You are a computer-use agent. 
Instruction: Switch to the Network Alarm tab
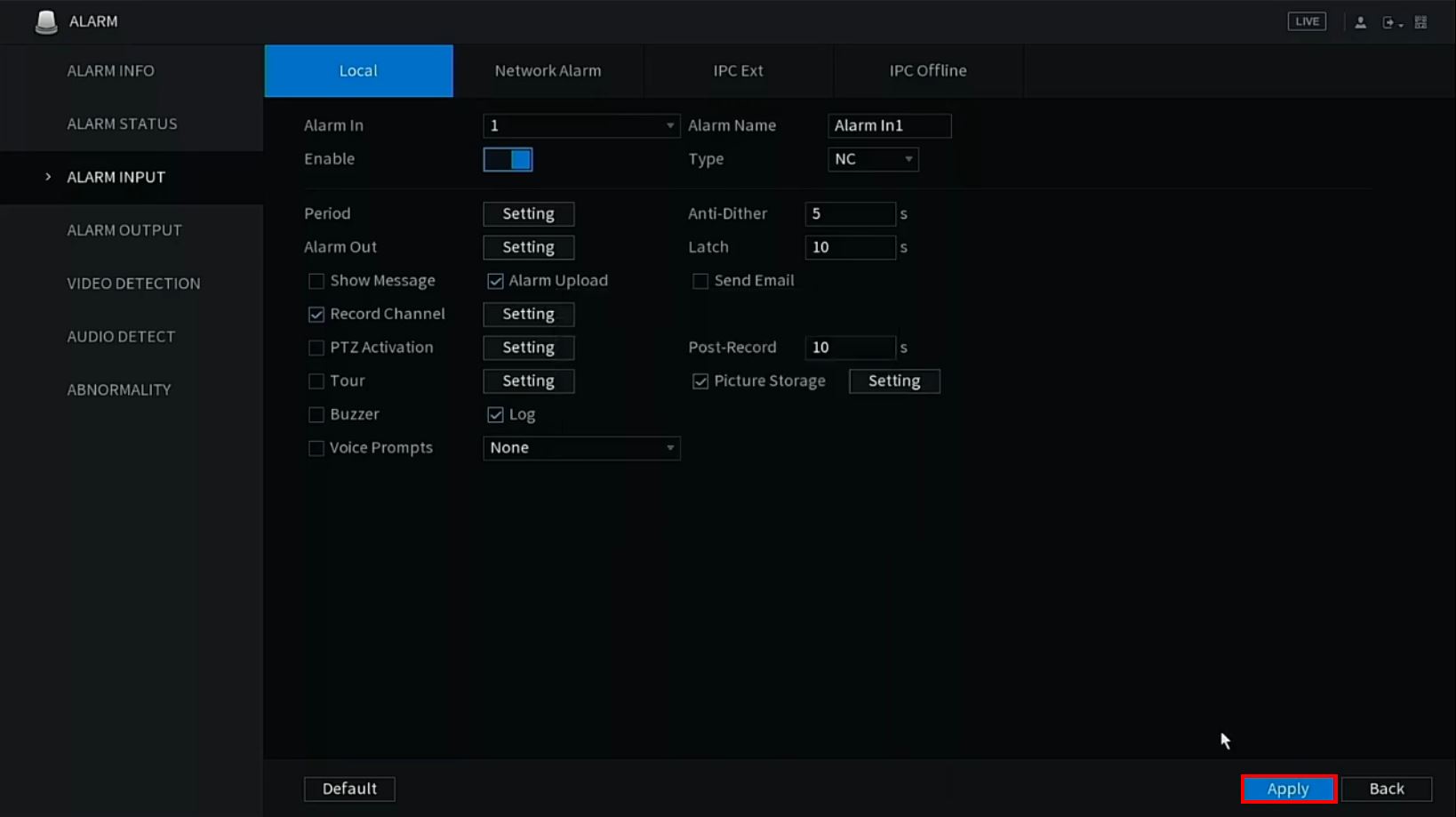pyautogui.click(x=548, y=71)
